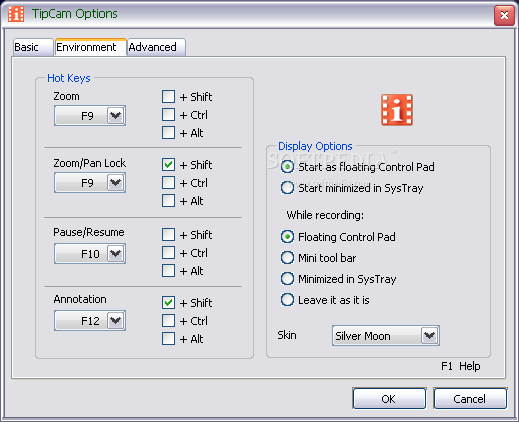Click the Pause/Resume label
Image resolution: width=519 pixels, height=422 pixels.
[89, 232]
